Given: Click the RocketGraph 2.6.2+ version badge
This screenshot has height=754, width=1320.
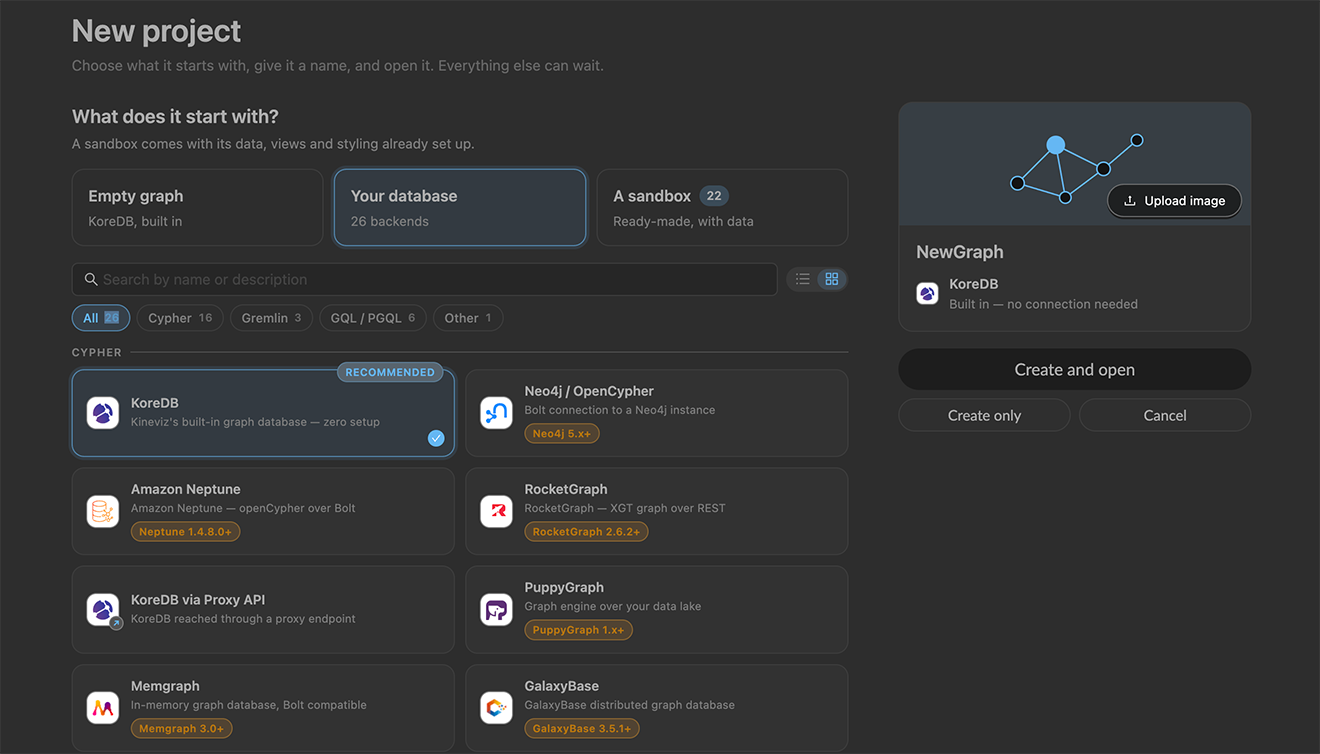Looking at the screenshot, I should point(586,532).
